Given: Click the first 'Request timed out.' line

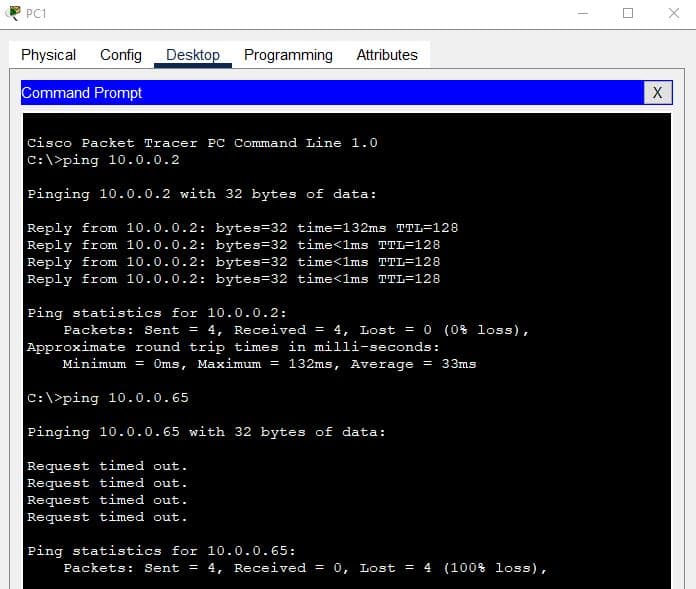Looking at the screenshot, I should [x=107, y=466].
